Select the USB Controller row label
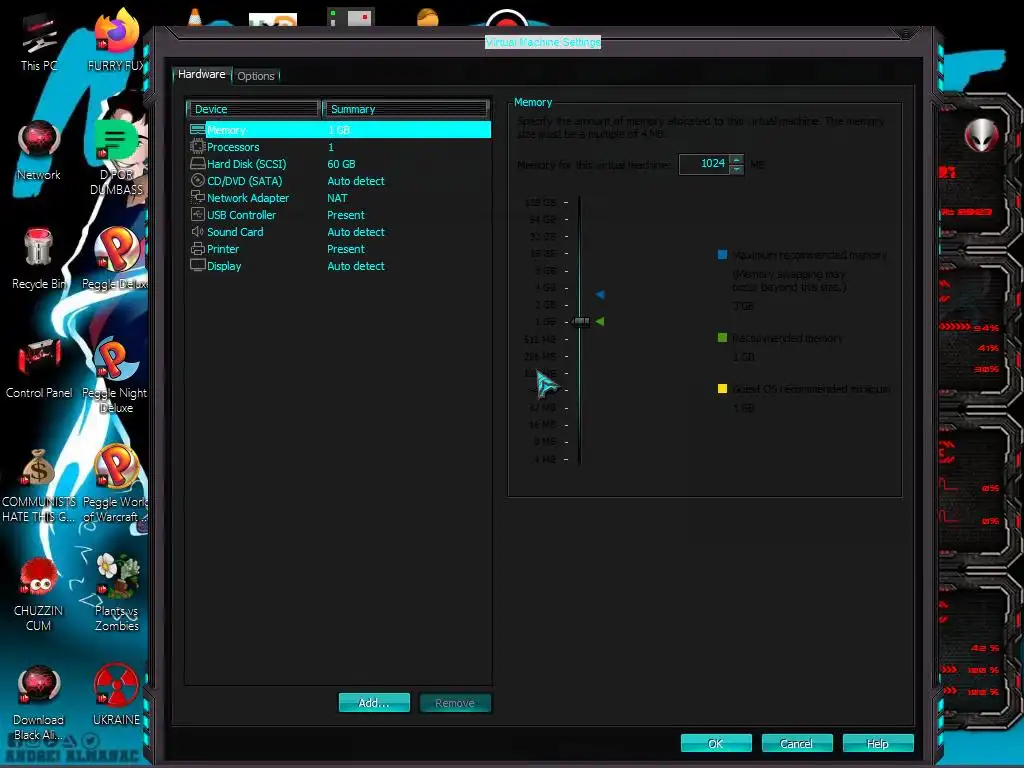The width and height of the screenshot is (1024, 768). [241, 215]
